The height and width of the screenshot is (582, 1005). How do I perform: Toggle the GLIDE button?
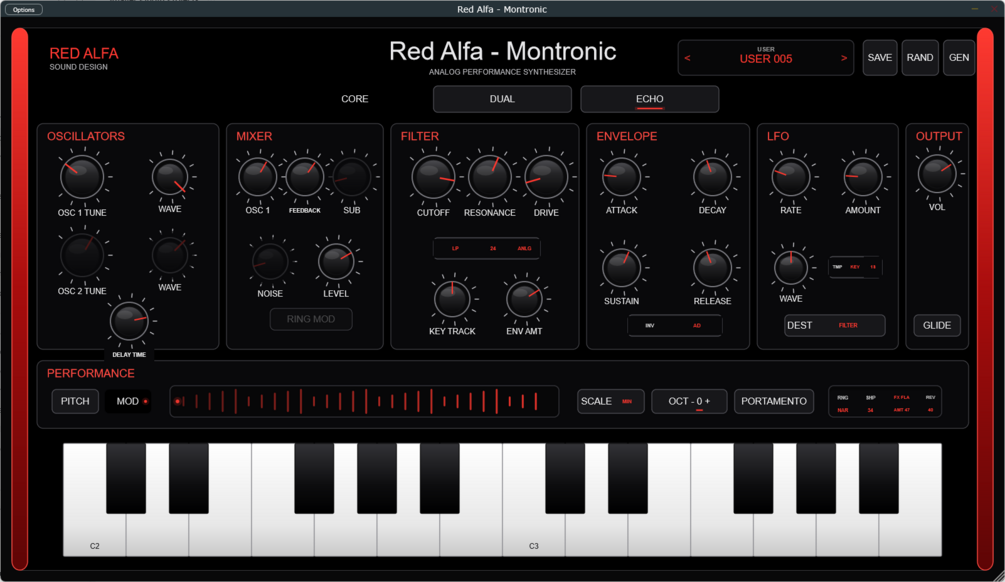coord(937,326)
